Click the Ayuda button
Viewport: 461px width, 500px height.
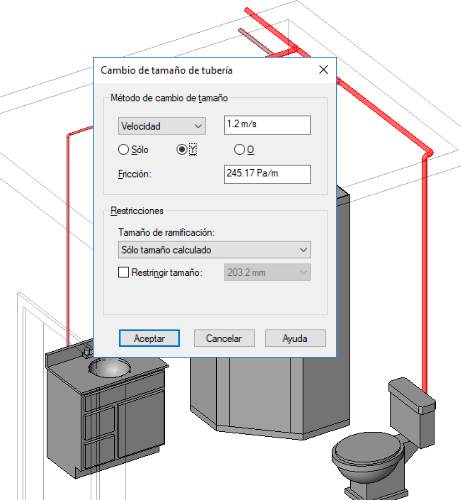point(295,338)
